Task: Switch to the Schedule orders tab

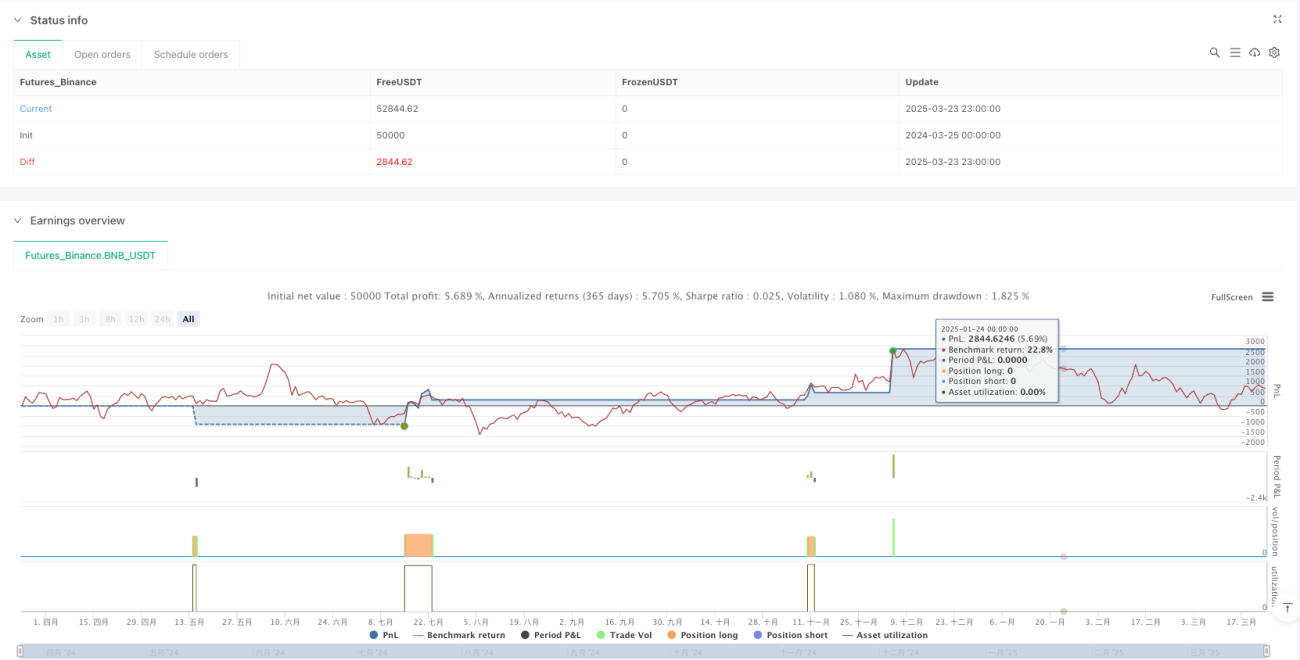Action: pyautogui.click(x=191, y=54)
